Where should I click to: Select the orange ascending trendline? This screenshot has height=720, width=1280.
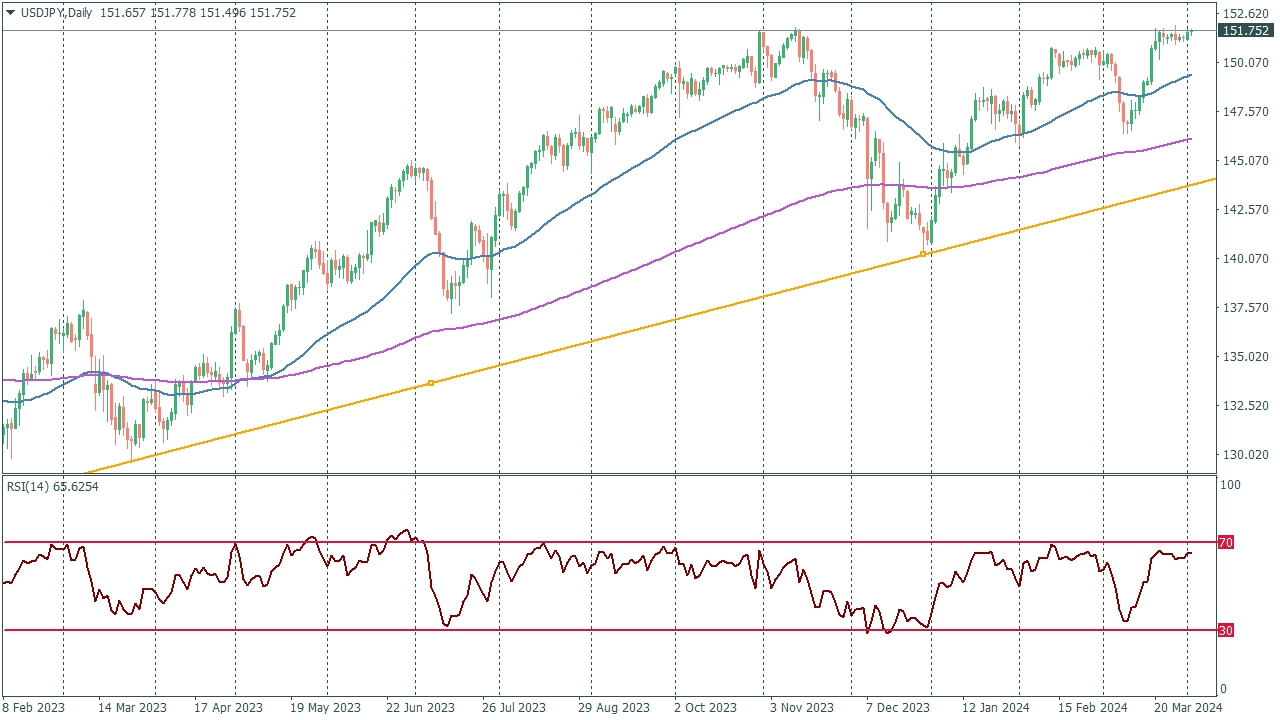tap(650, 325)
